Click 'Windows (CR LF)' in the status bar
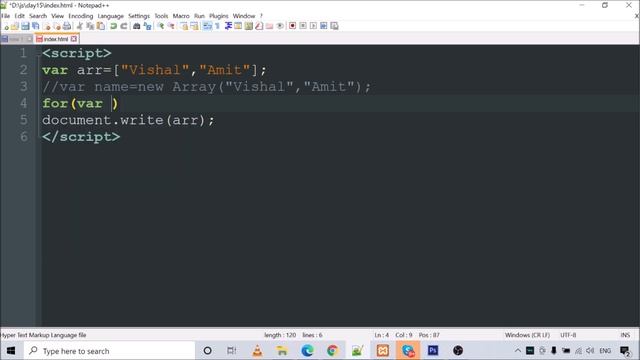The image size is (640, 360). pos(527,335)
